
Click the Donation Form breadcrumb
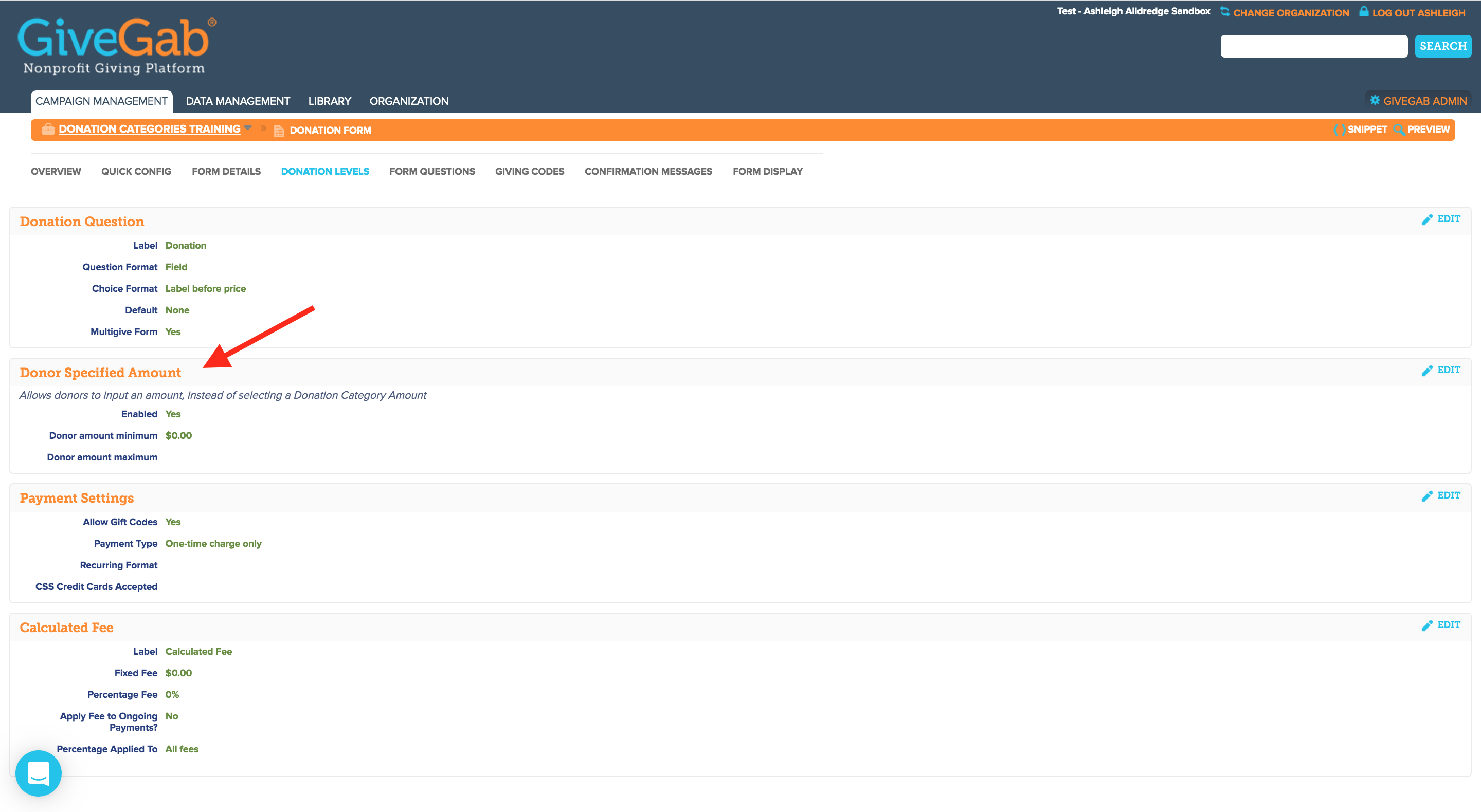click(331, 131)
